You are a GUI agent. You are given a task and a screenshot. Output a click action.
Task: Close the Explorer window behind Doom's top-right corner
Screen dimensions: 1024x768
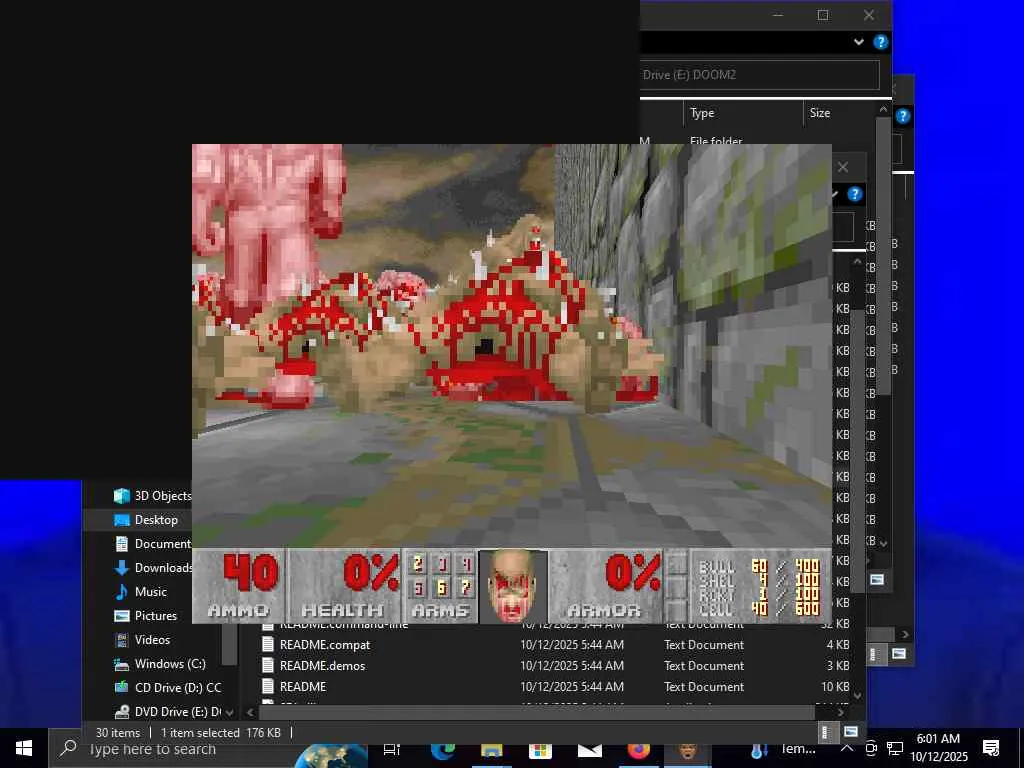[843, 167]
